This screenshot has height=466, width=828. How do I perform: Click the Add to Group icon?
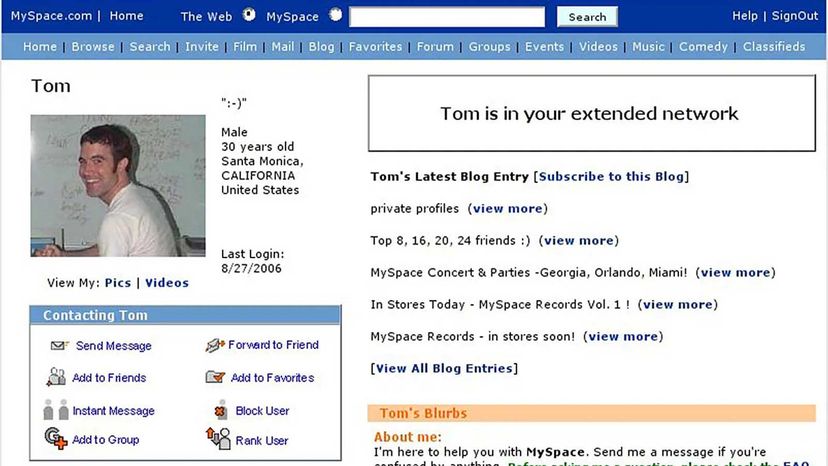pyautogui.click(x=56, y=439)
